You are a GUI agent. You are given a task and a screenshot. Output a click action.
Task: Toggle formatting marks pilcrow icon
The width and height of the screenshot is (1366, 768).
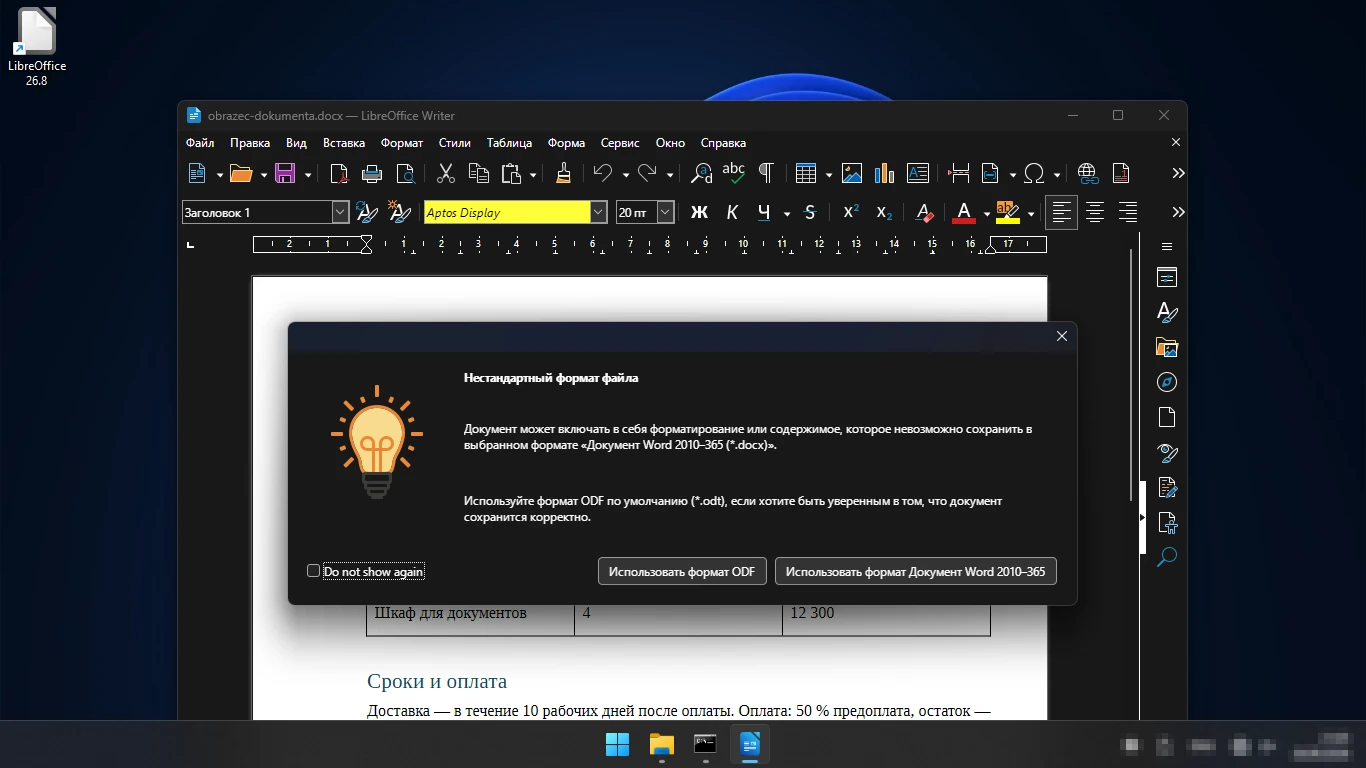click(x=765, y=173)
